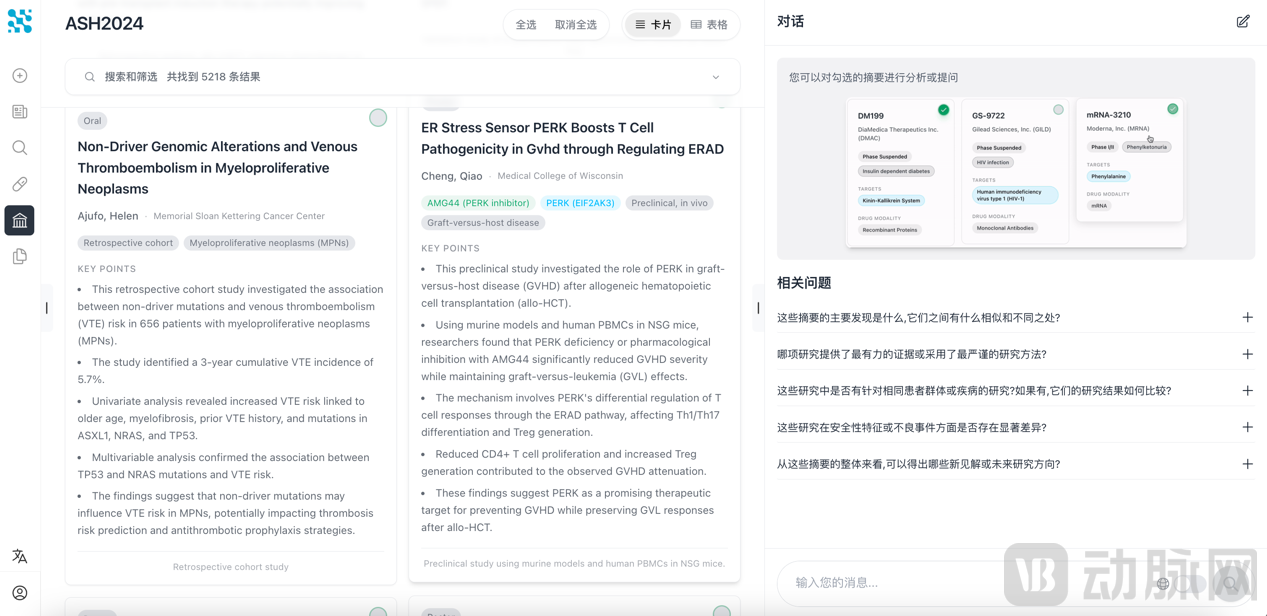Select the institution building icon in sidebar
The height and width of the screenshot is (616, 1267).
point(20,220)
